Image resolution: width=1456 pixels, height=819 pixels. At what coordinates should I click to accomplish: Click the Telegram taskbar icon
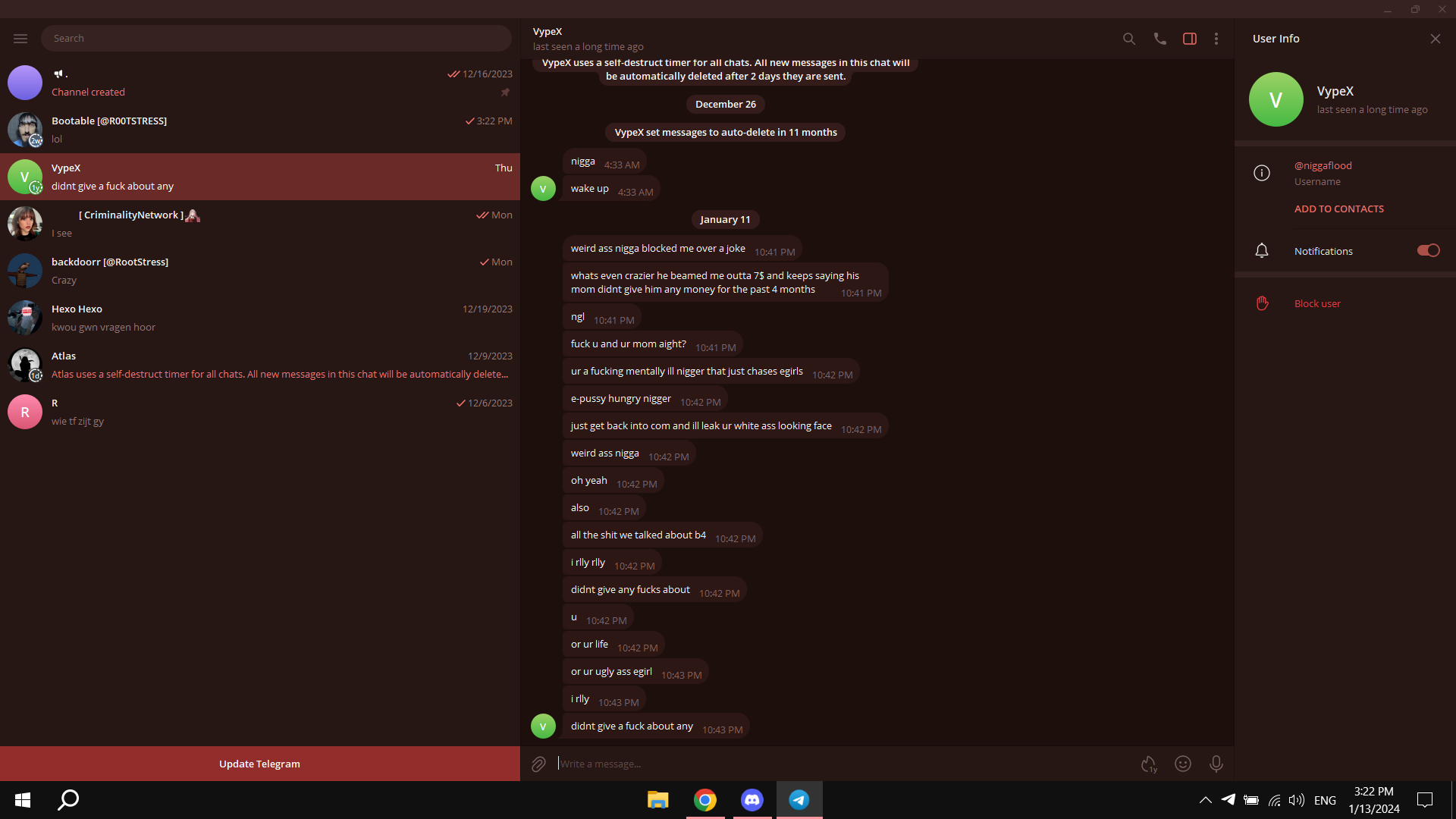click(x=799, y=800)
